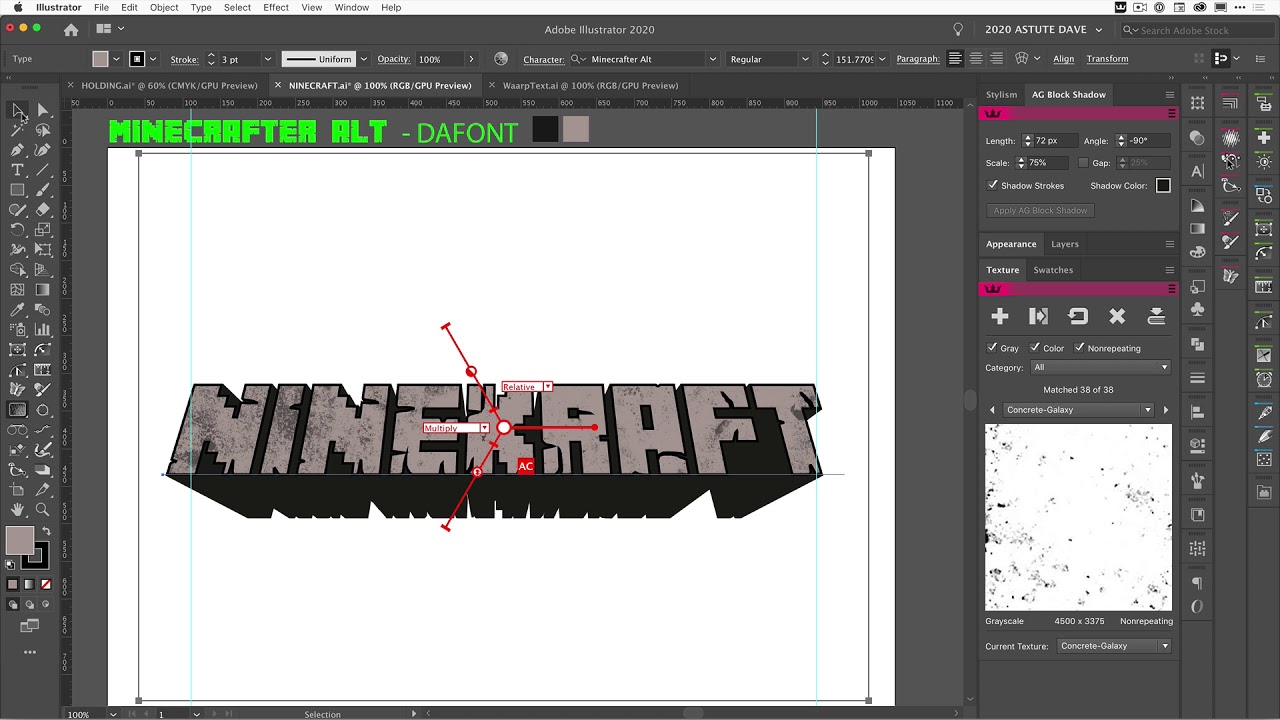Remove the texture with the X icon
1280x720 pixels.
(x=1117, y=316)
